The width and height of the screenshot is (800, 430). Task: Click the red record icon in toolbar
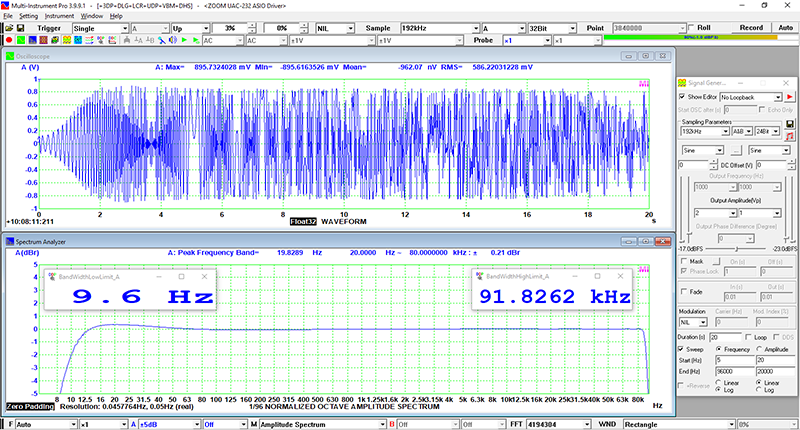point(9,41)
